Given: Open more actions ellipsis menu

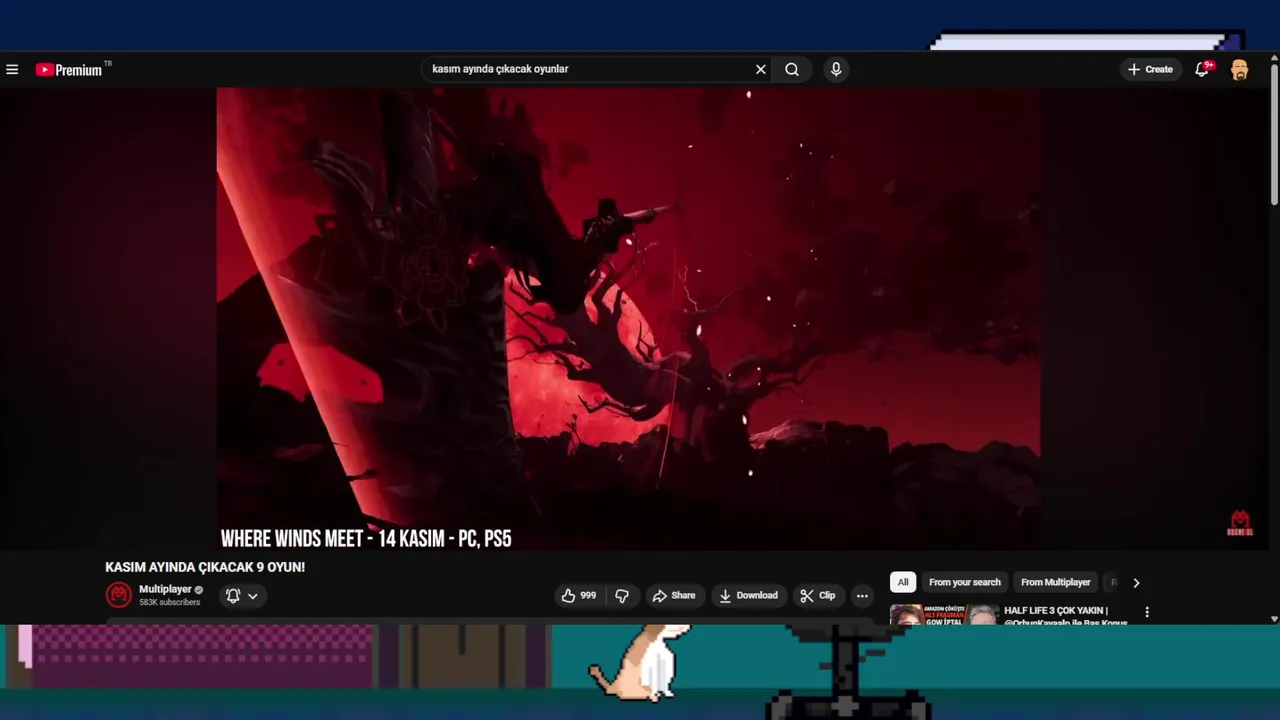Looking at the screenshot, I should [862, 595].
